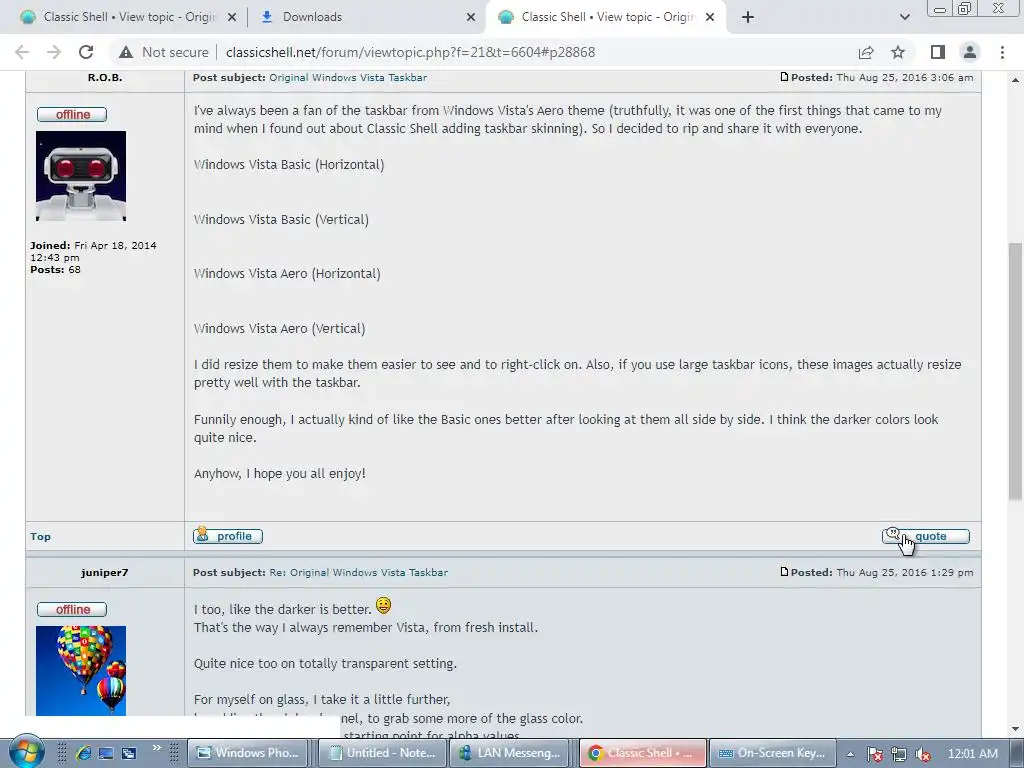Click 'Windows Vista Aero (Horizontal)' text
The image size is (1024, 768).
[287, 274]
